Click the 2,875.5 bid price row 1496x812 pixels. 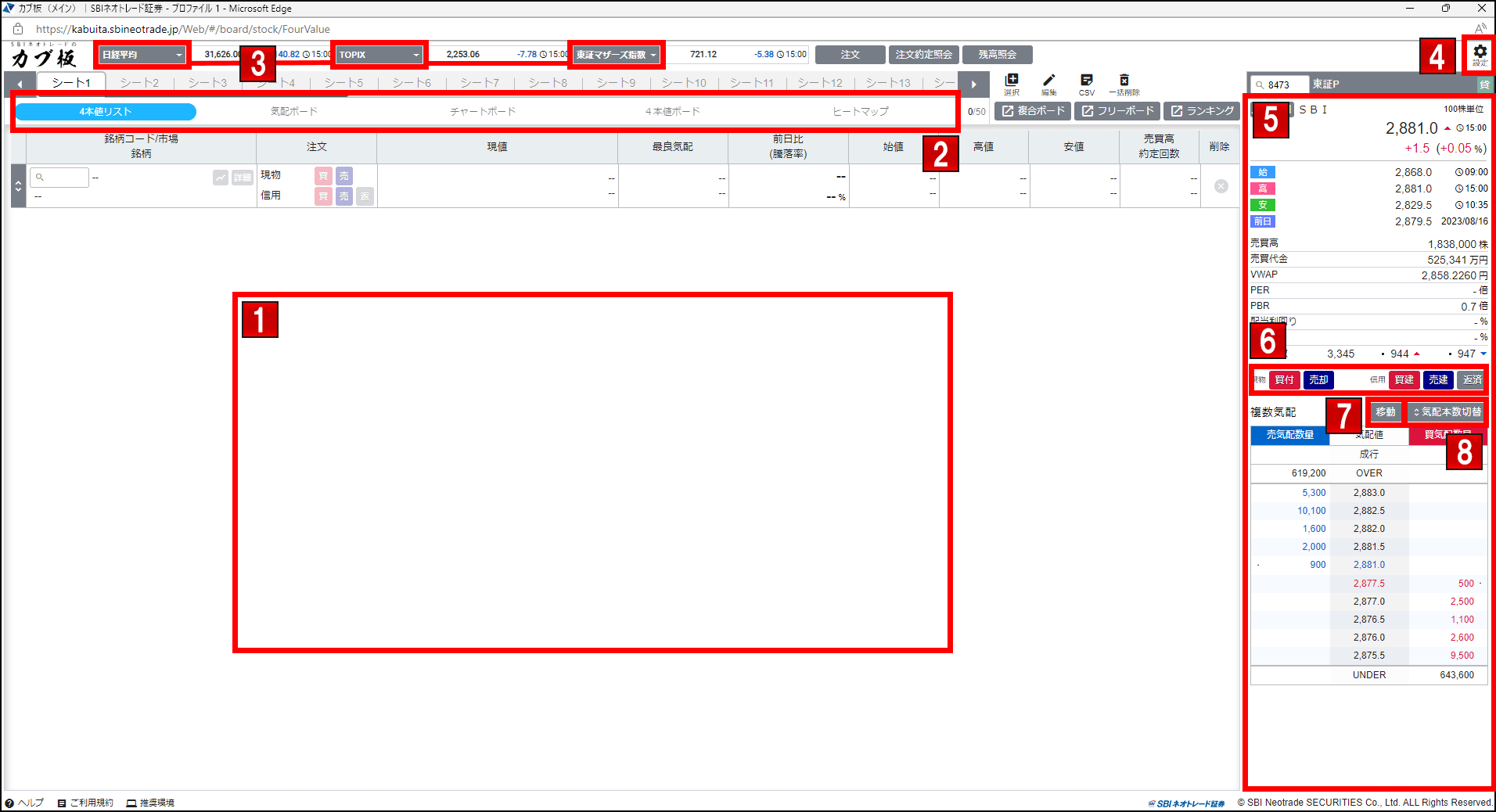[1369, 656]
